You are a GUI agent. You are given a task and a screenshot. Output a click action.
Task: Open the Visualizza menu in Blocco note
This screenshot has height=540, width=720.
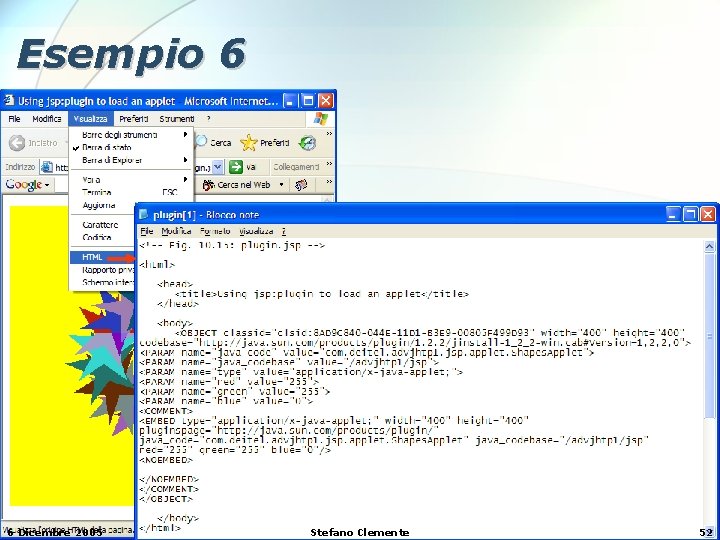(256, 231)
